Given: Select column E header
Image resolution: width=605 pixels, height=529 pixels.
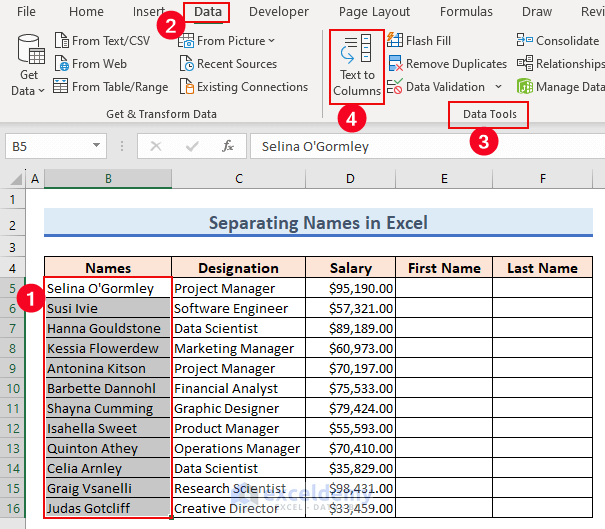Looking at the screenshot, I should [444, 179].
